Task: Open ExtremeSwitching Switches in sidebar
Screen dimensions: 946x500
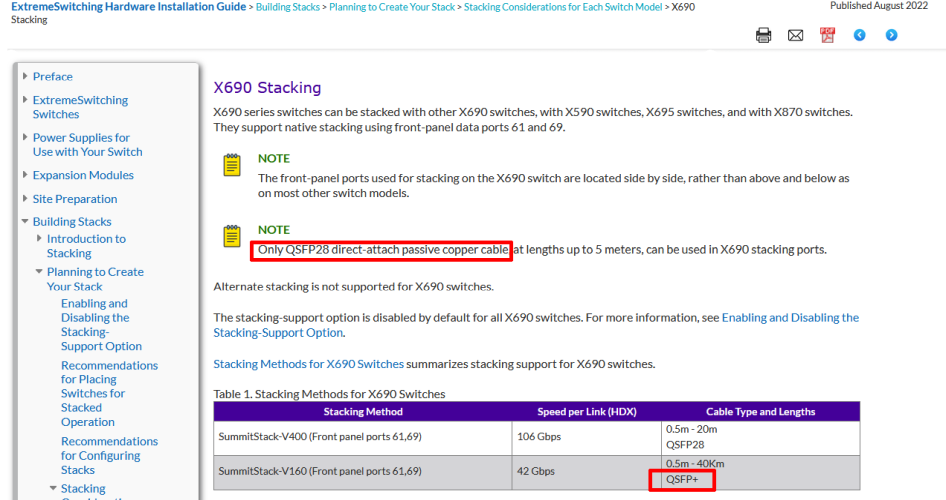Action: (x=80, y=107)
